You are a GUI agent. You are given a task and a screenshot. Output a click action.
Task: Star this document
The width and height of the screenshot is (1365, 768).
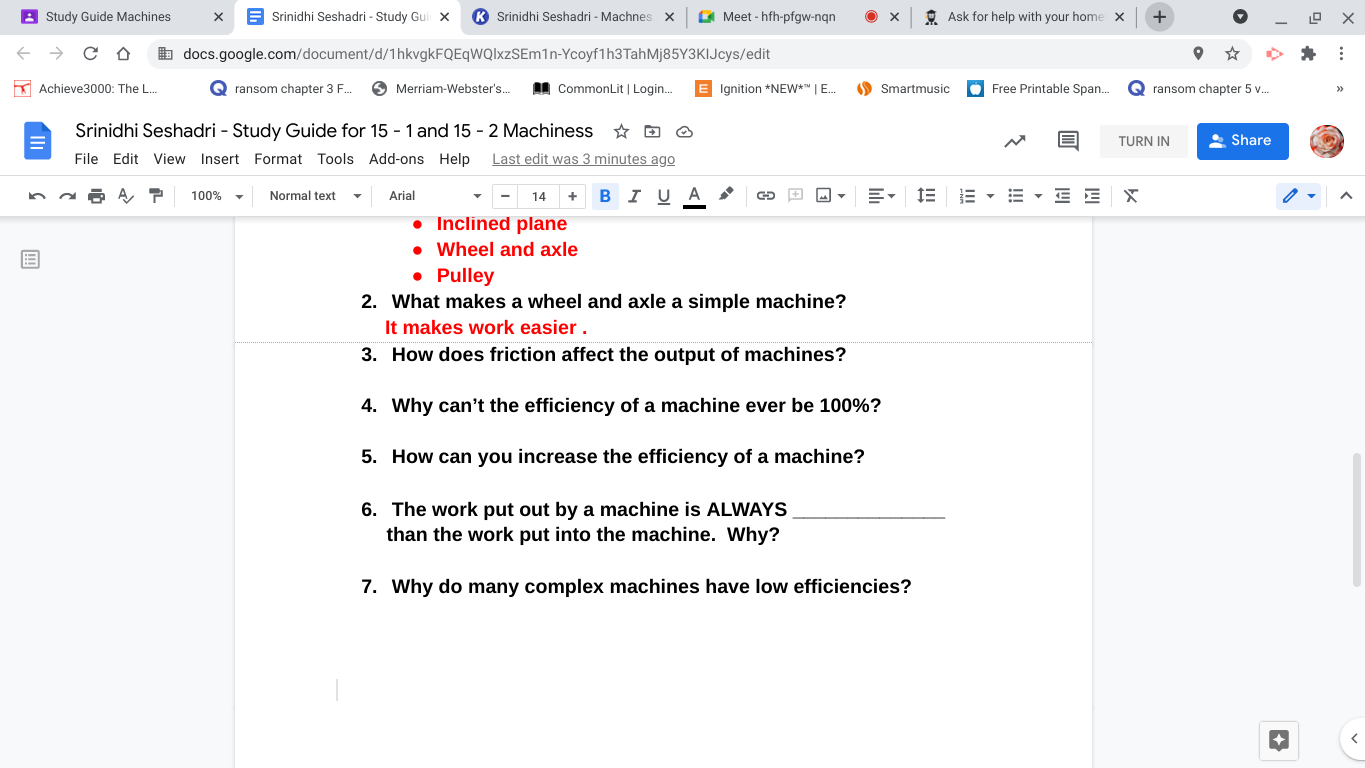tap(621, 132)
